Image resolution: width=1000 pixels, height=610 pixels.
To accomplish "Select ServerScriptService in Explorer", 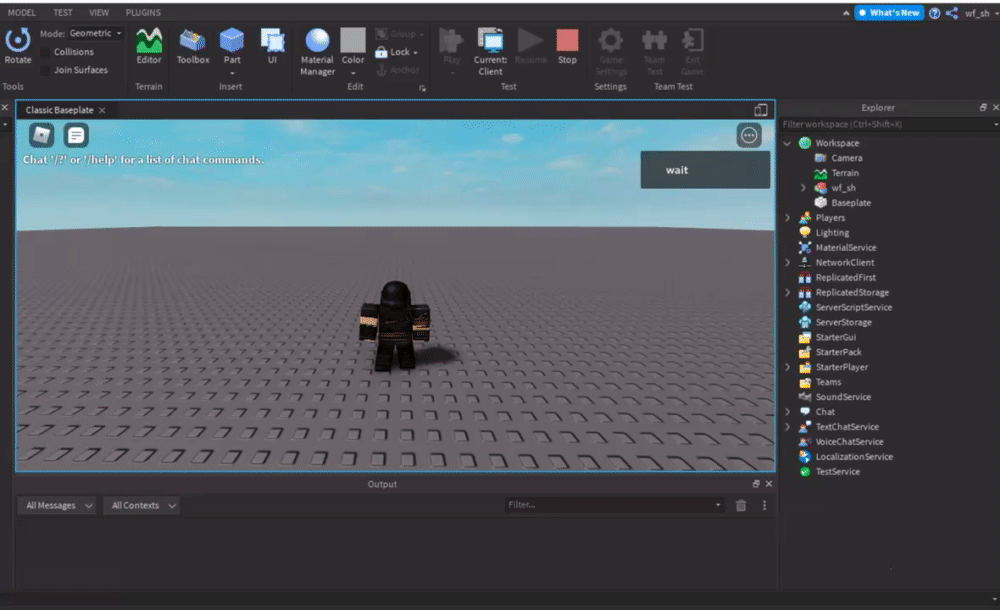I will 853,308.
